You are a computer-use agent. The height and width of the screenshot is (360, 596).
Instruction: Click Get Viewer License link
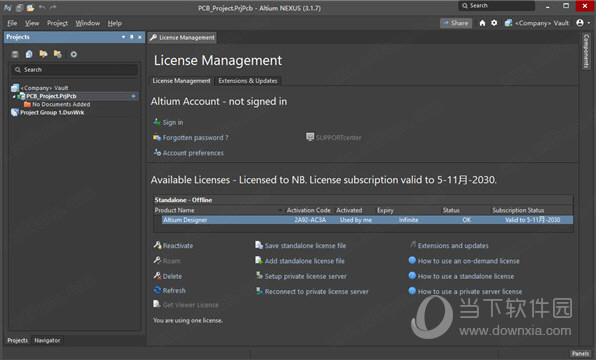[190, 305]
